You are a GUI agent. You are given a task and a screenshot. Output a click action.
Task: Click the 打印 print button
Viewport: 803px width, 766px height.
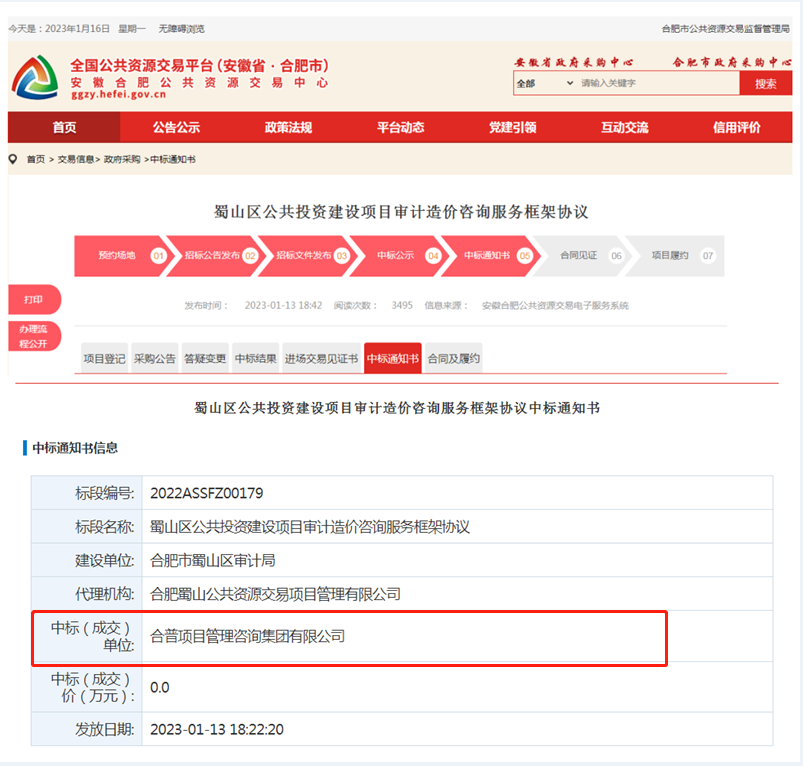coord(34,300)
